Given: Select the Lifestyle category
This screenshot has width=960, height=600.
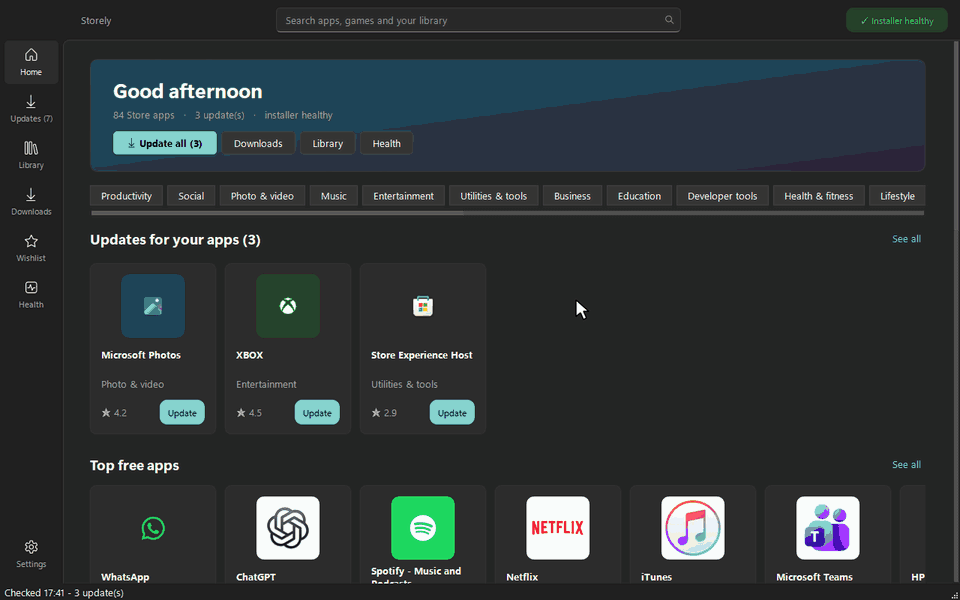Looking at the screenshot, I should (x=897, y=196).
